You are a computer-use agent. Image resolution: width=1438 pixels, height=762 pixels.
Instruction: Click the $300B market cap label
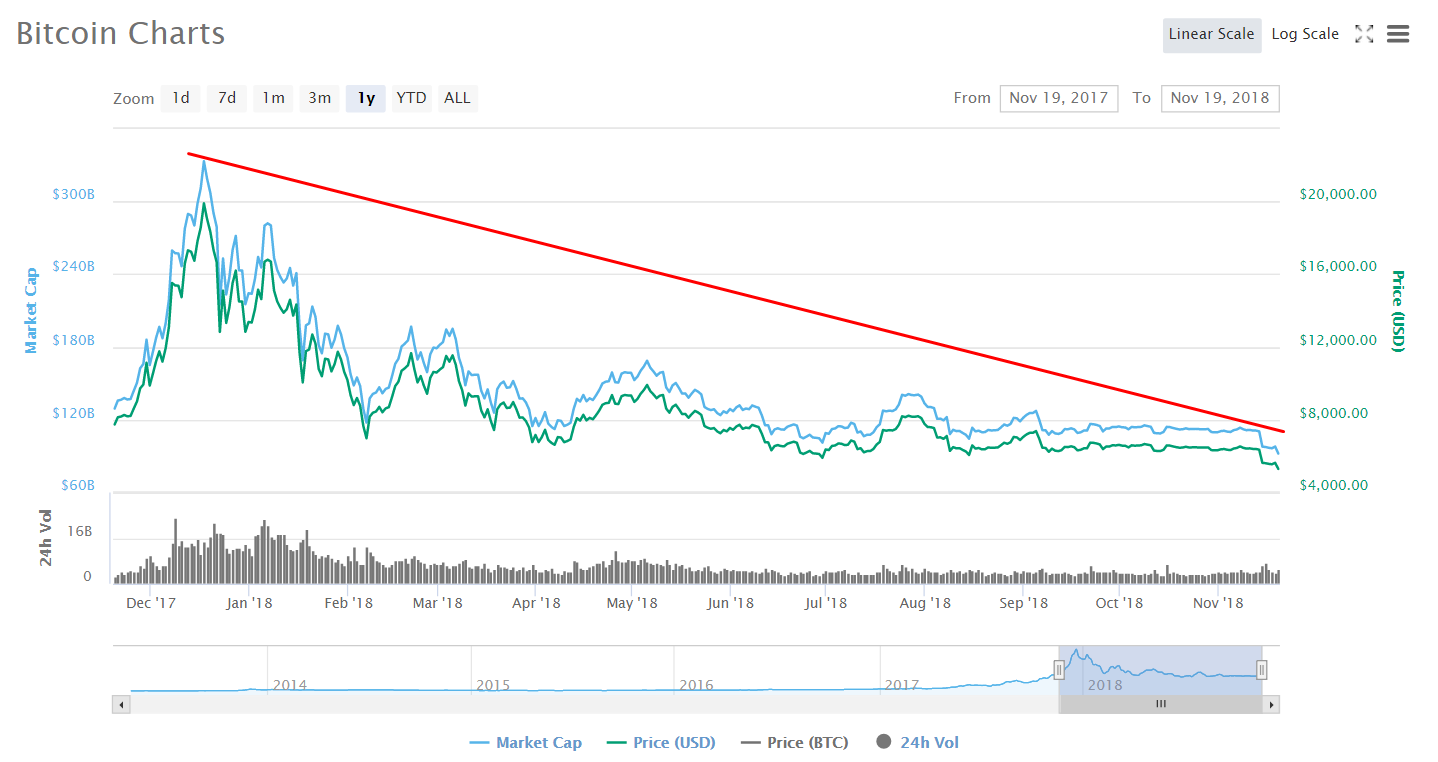[74, 194]
